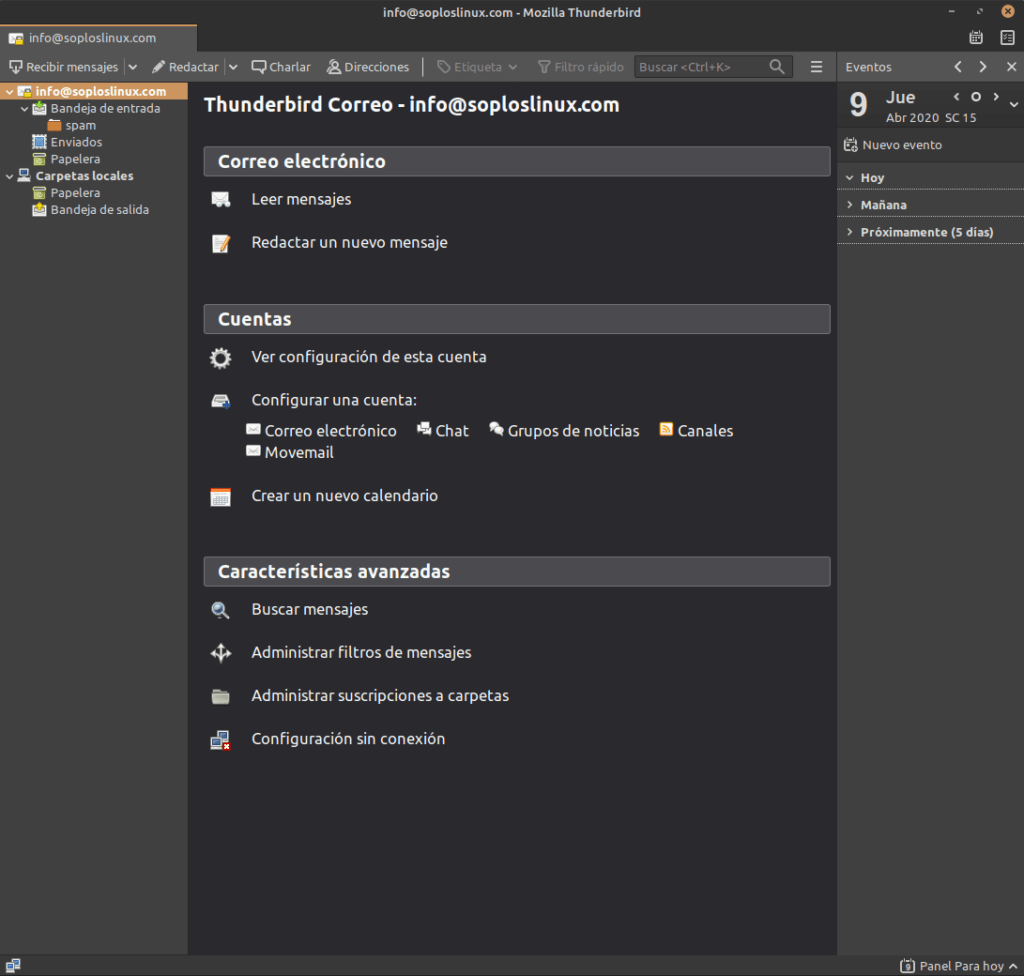1024x976 pixels.
Task: Click Redactar to compose a message
Action: [185, 67]
